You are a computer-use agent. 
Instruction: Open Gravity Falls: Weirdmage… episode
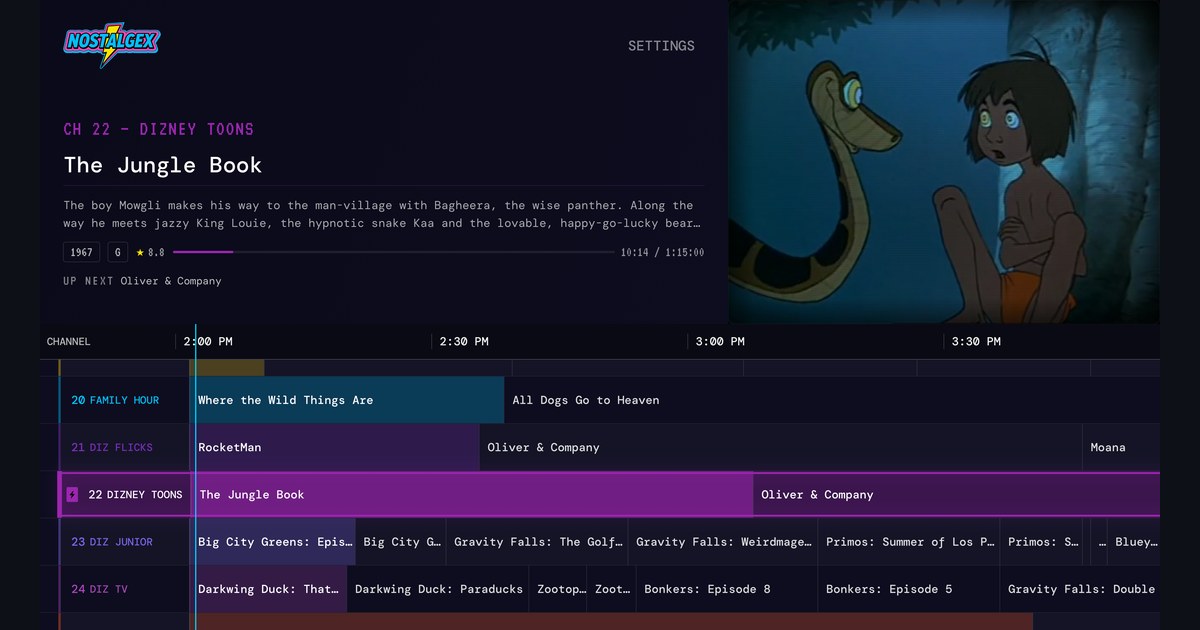coord(723,542)
